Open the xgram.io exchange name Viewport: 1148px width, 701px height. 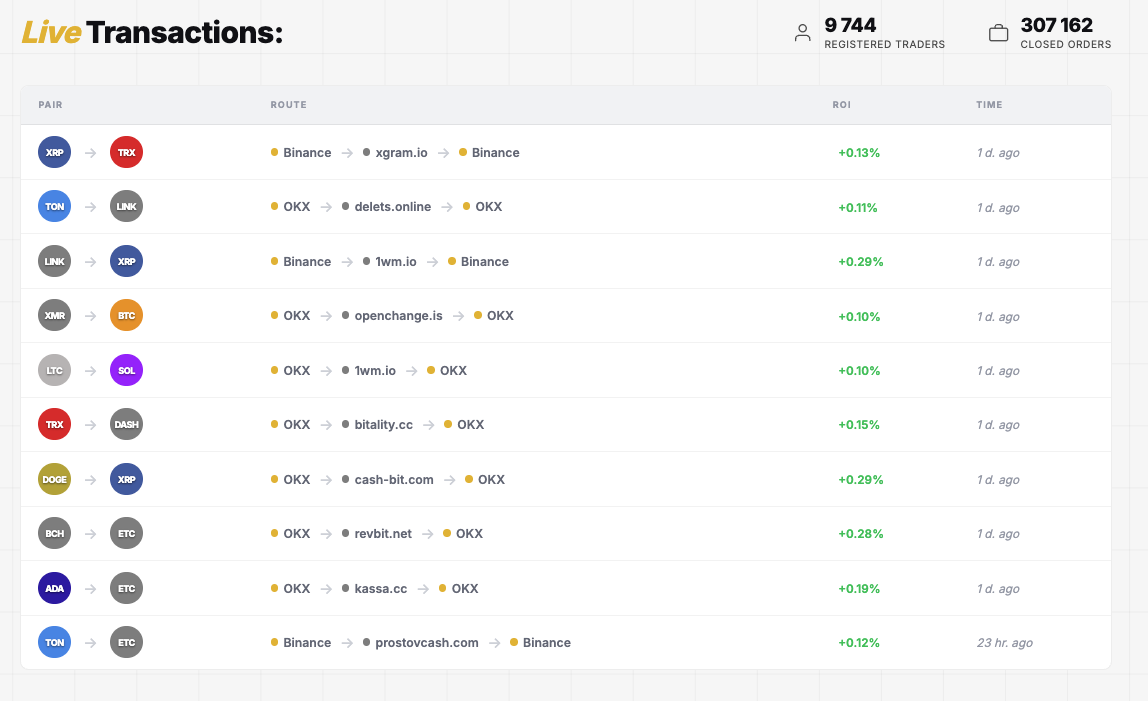pyautogui.click(x=401, y=152)
